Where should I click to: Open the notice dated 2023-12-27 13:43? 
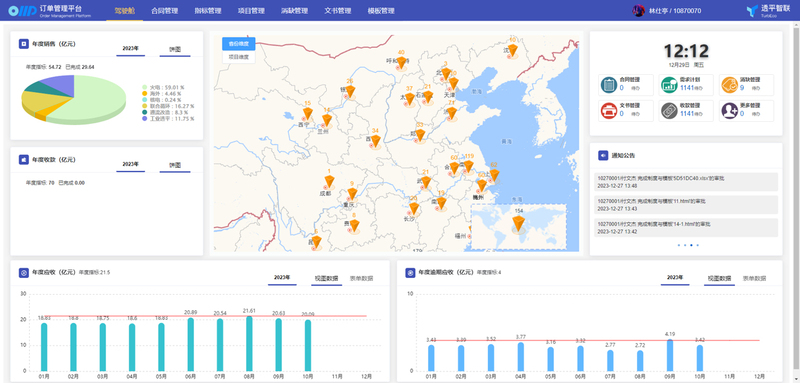pyautogui.click(x=686, y=205)
